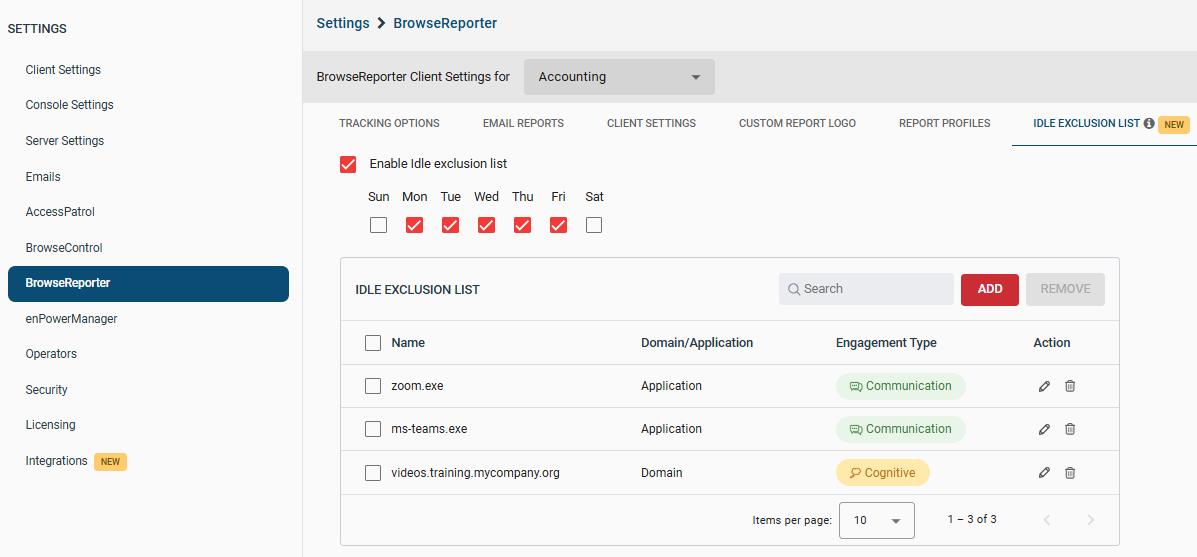Click the info icon beside Idle Exclusion List tab
Screen dimensions: 1197x557
tap(1149, 124)
